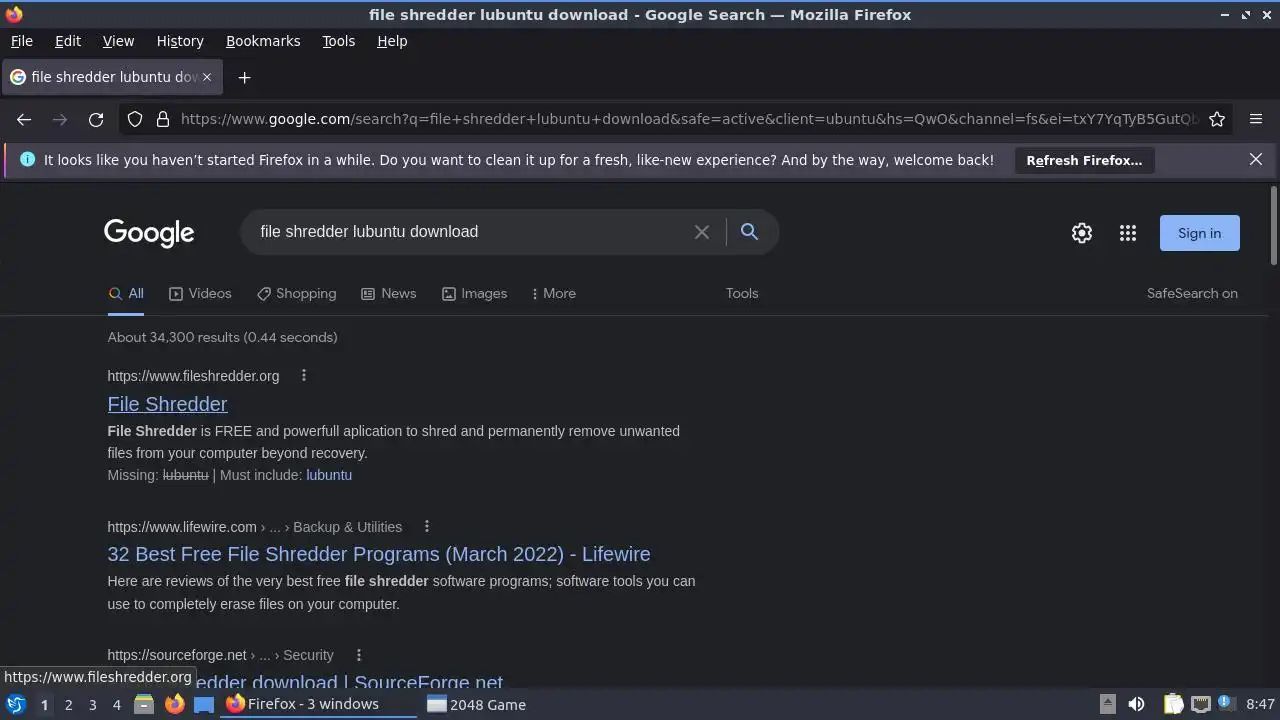1280x720 pixels.
Task: Click the Firefox URL address bar
Action: click(689, 119)
